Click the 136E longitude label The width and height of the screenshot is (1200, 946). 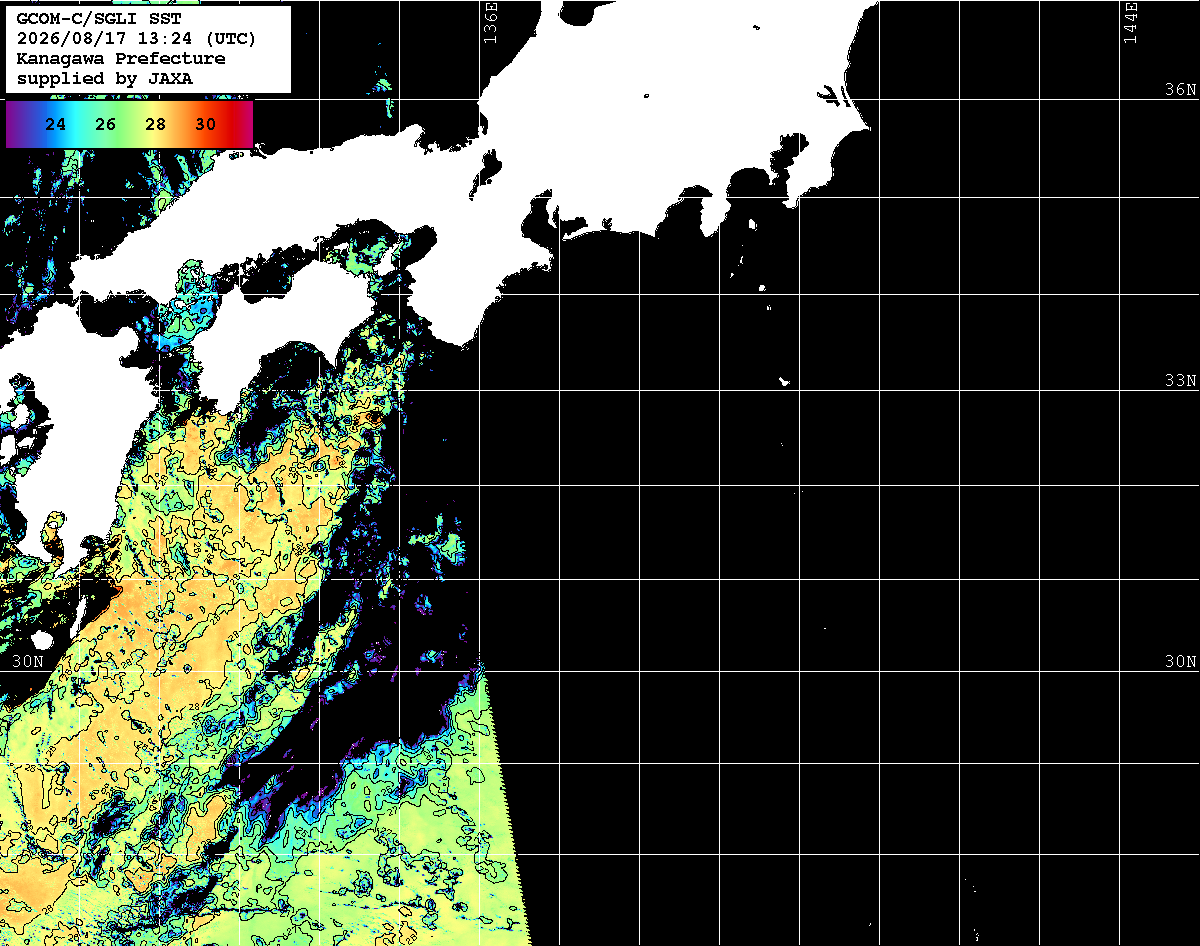pos(490,22)
